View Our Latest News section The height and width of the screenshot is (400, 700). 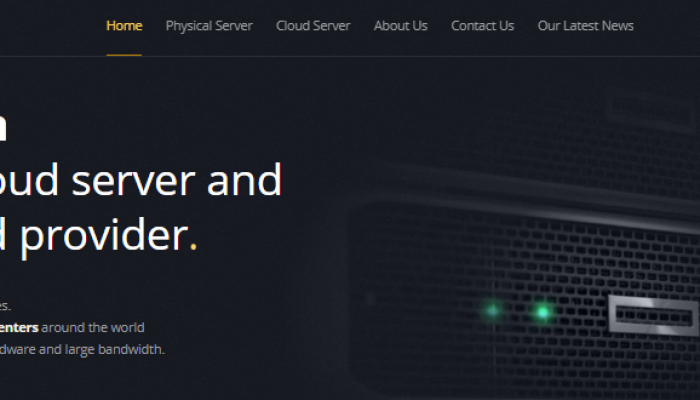pyautogui.click(x=585, y=26)
